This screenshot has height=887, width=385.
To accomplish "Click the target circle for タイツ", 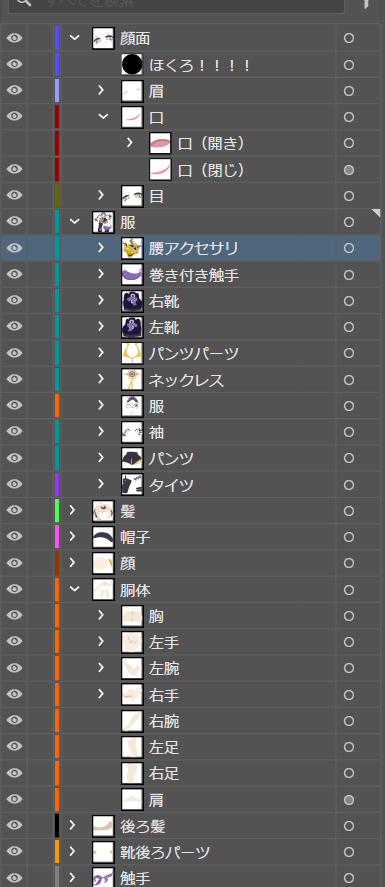I will pos(349,485).
